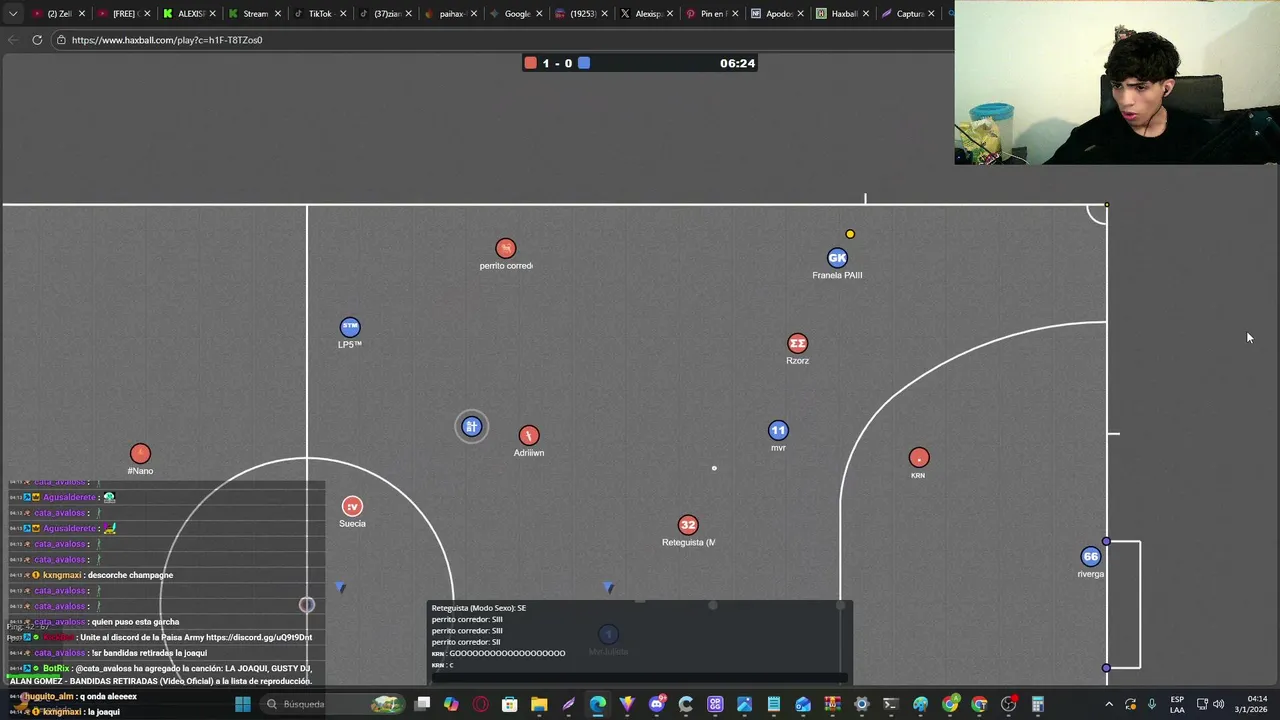Open WinRAR from the taskbar
This screenshot has width=1280, height=720.
click(832, 704)
